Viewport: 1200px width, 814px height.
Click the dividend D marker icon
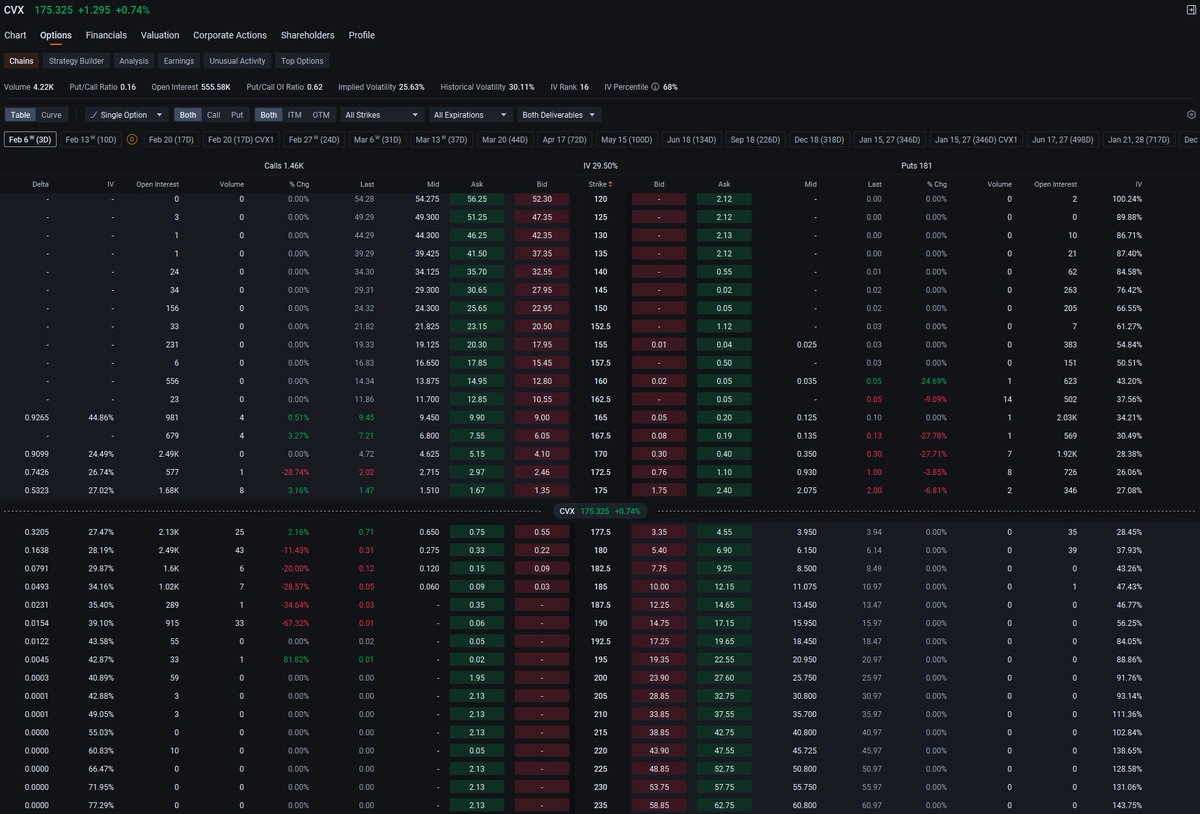132,140
